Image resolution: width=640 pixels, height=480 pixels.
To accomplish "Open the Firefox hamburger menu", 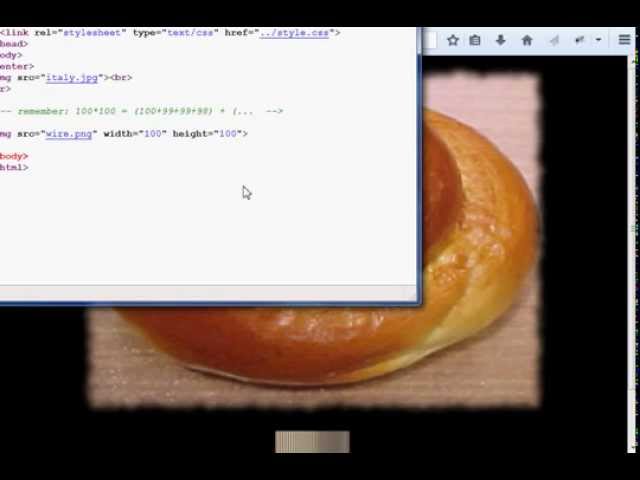I will [x=624, y=40].
